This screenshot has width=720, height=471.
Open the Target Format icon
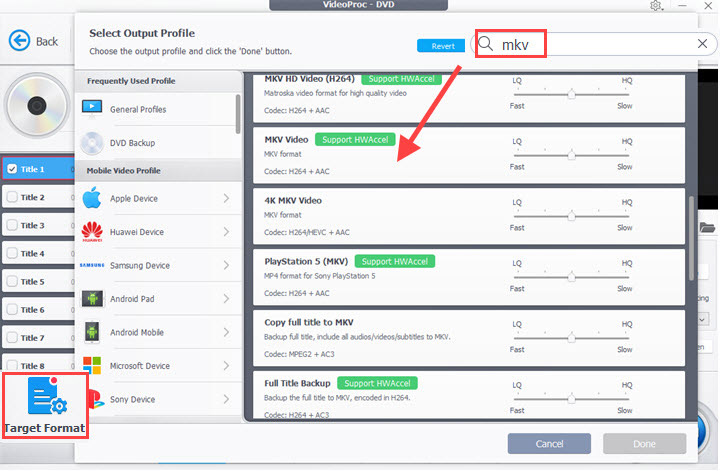tap(47, 394)
